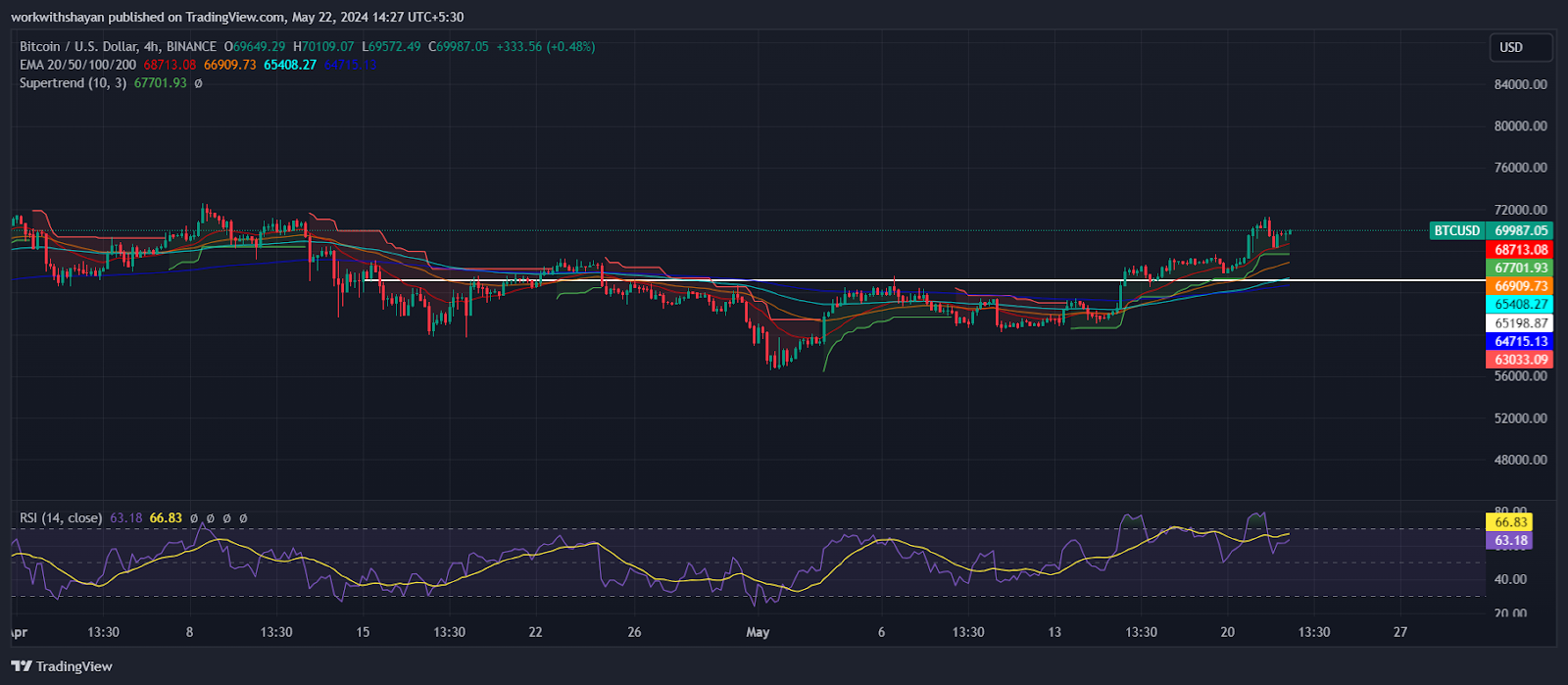The width and height of the screenshot is (1568, 685).
Task: Click the white 65198.87 horizontal line label
Action: point(1520,323)
